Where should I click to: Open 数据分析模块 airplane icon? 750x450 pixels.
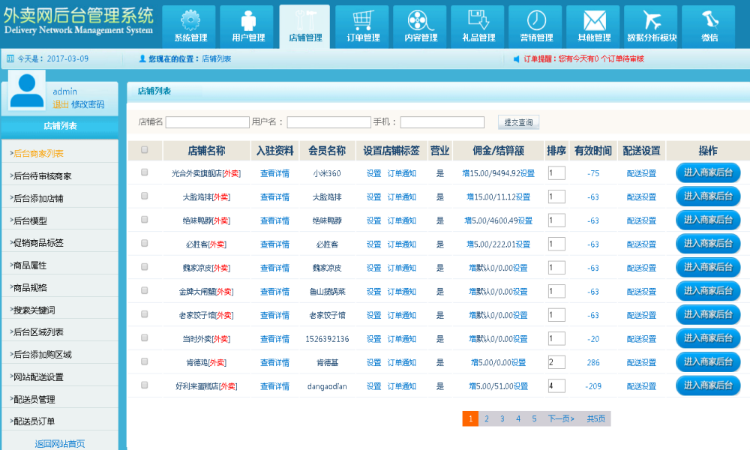tap(652, 22)
